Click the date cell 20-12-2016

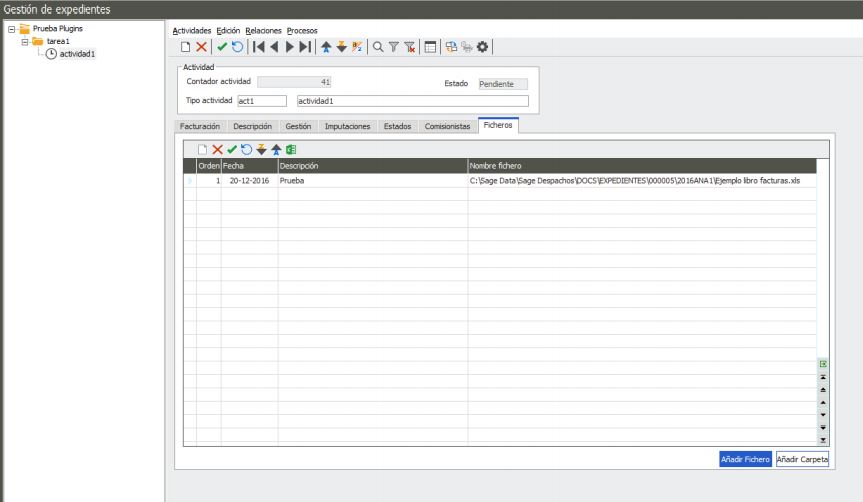coord(249,181)
